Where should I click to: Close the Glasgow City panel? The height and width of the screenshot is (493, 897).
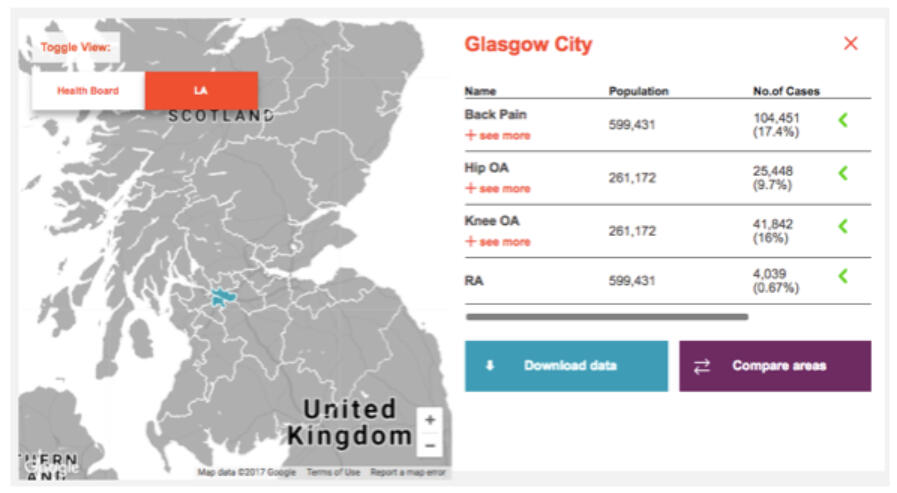(850, 43)
